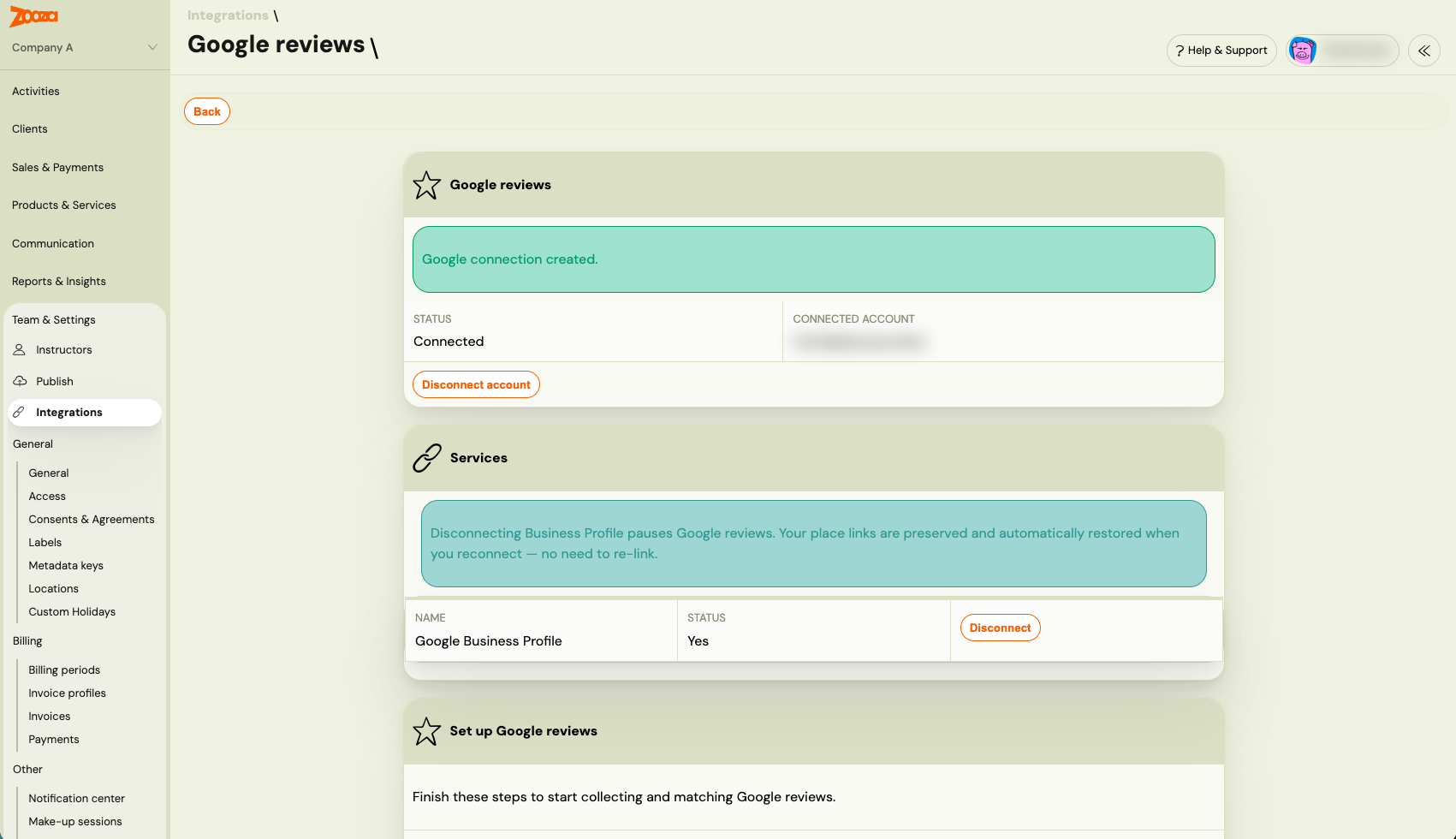Viewport: 1456px width, 839px height.
Task: Click the 'Billing' group heading in sidebar
Action: [x=27, y=641]
